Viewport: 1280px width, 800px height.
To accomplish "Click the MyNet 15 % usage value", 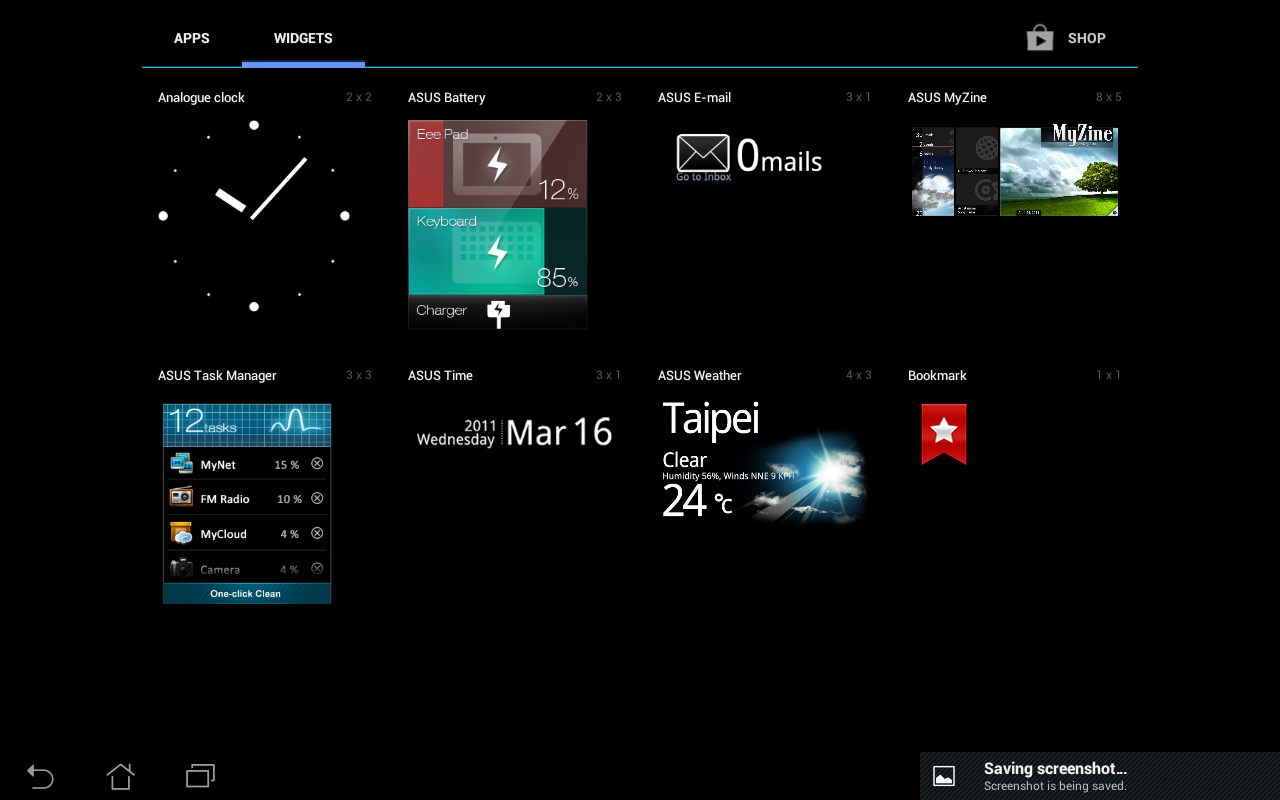I will pos(287,465).
